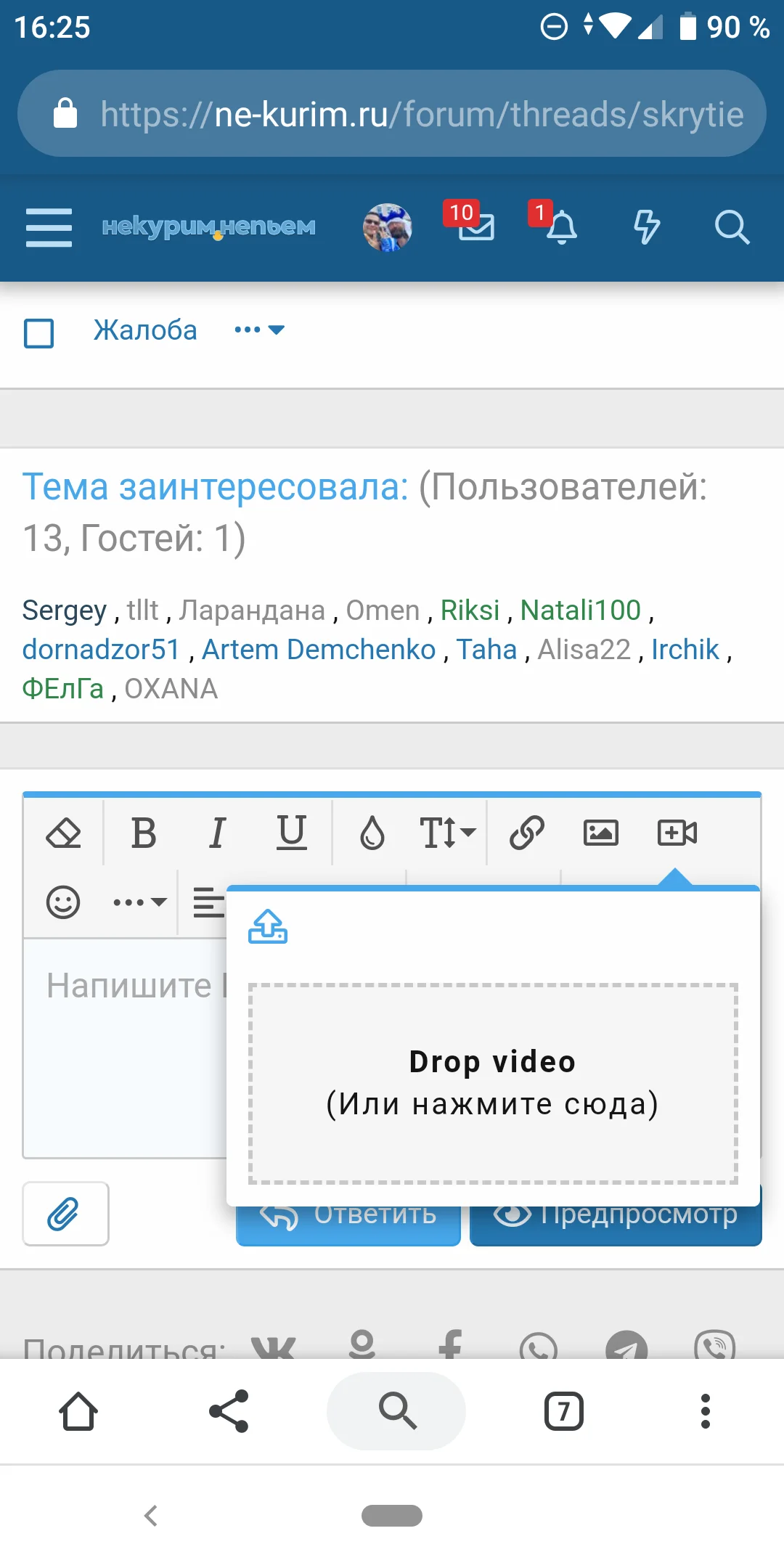Open the smiley emoji picker

tap(63, 902)
